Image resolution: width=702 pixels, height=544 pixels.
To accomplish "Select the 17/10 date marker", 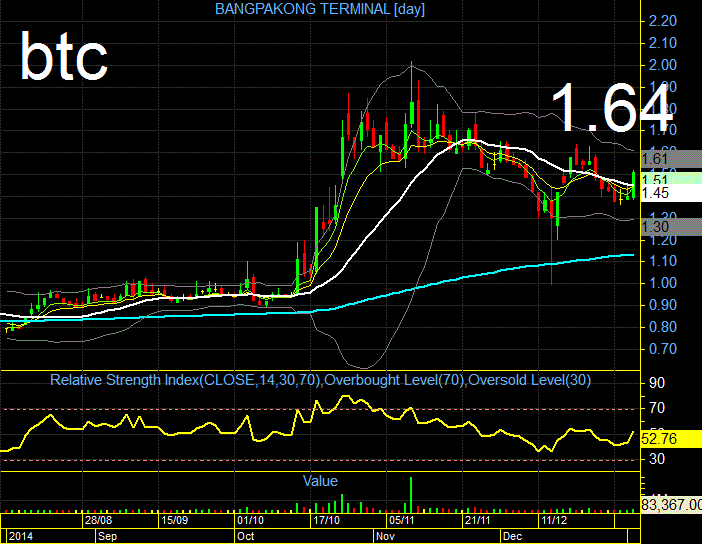I will (326, 520).
